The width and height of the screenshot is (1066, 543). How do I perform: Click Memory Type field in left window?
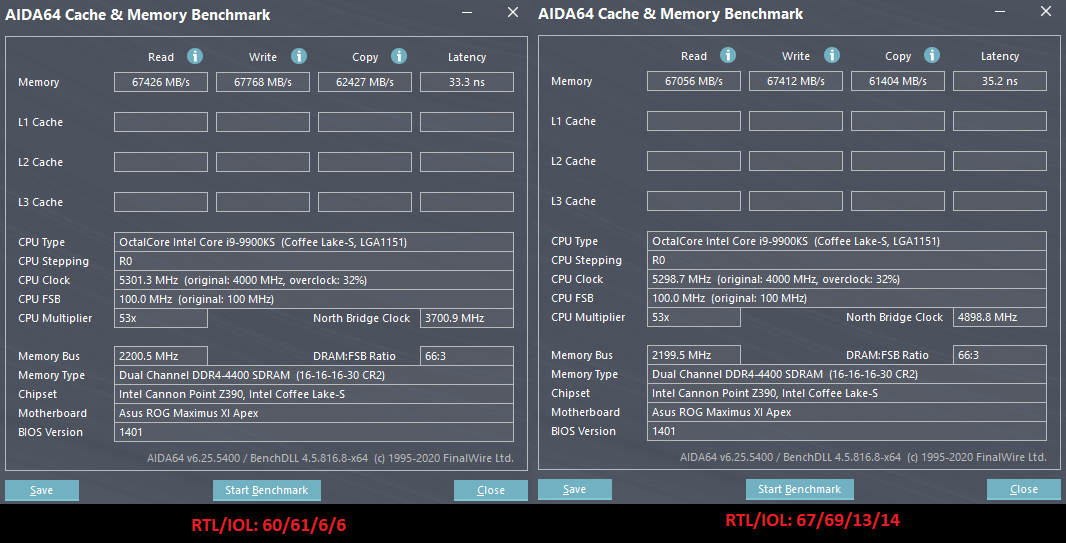(313, 375)
